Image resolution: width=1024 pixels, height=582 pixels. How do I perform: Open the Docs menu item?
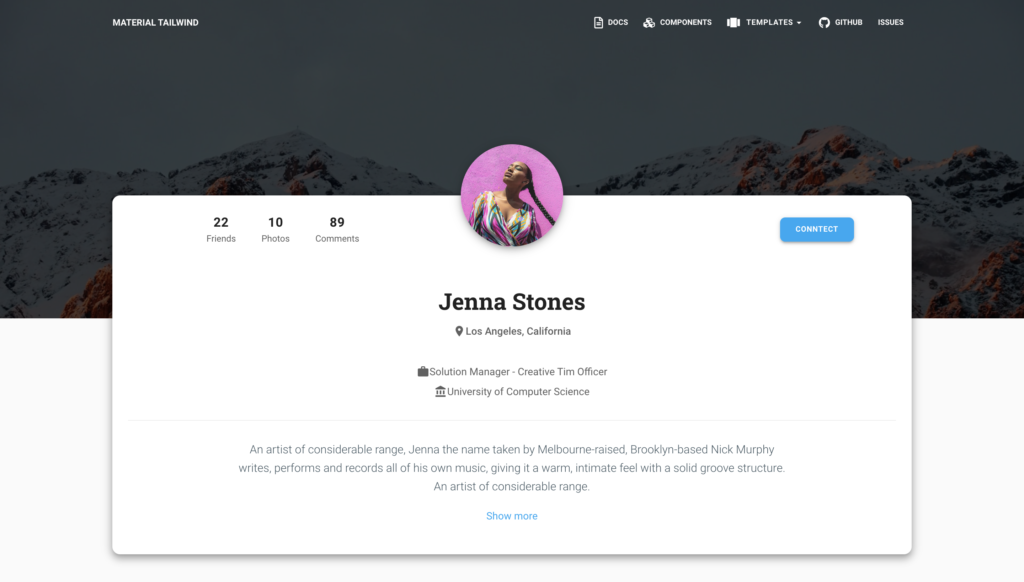click(x=611, y=22)
